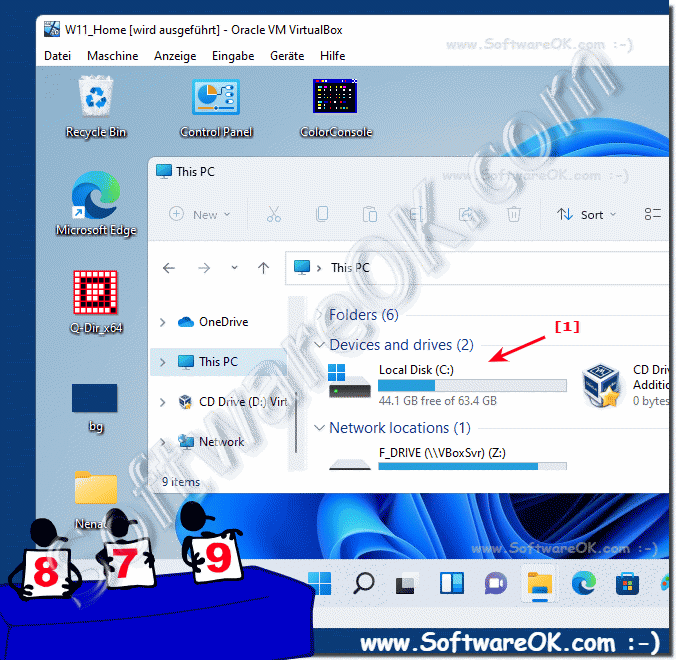Click the Share icon in Explorer toolbar
Screen dimensions: 676x660
click(465, 214)
